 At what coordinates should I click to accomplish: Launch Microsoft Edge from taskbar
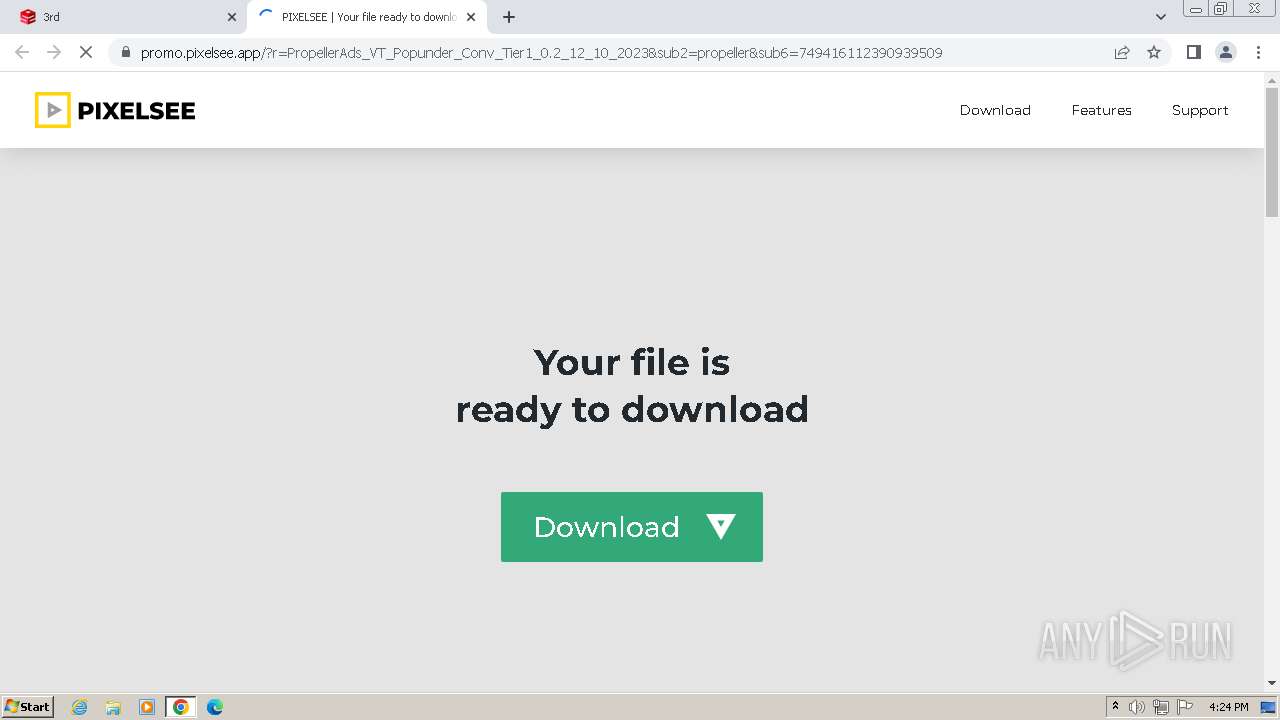[215, 707]
